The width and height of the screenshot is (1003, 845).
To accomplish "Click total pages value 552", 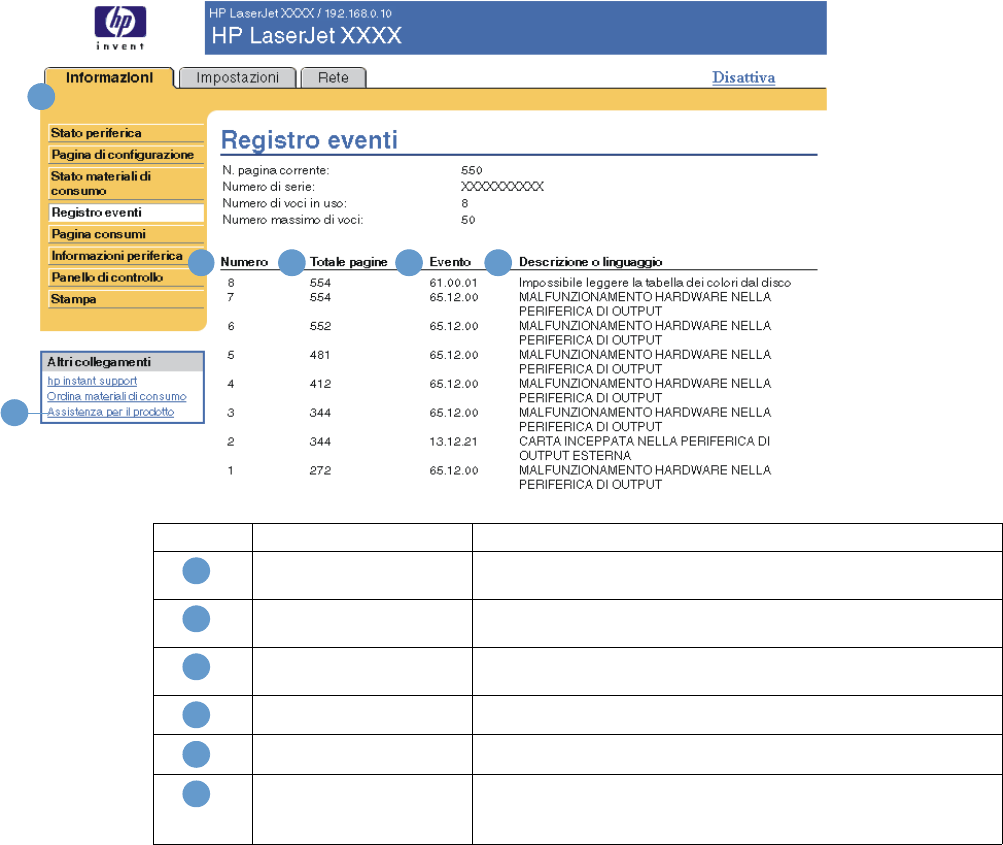I will [320, 326].
